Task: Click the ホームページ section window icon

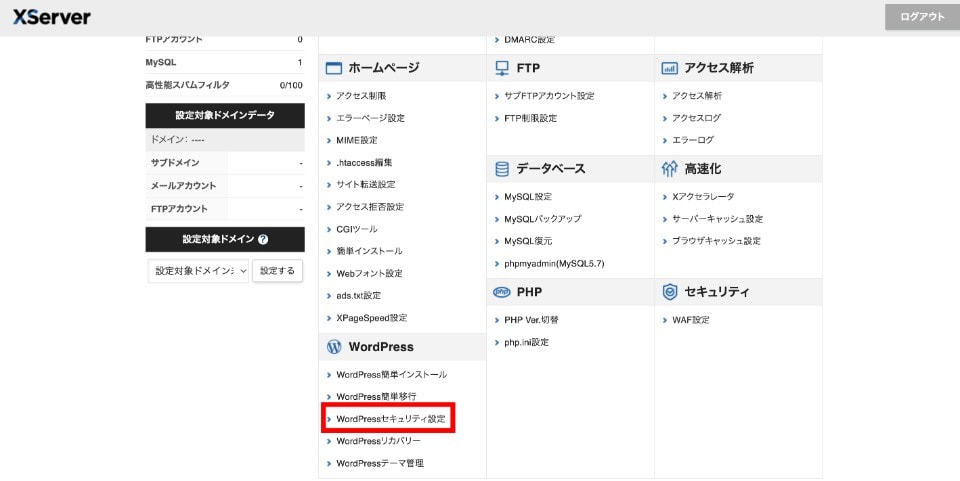Action: coord(334,68)
